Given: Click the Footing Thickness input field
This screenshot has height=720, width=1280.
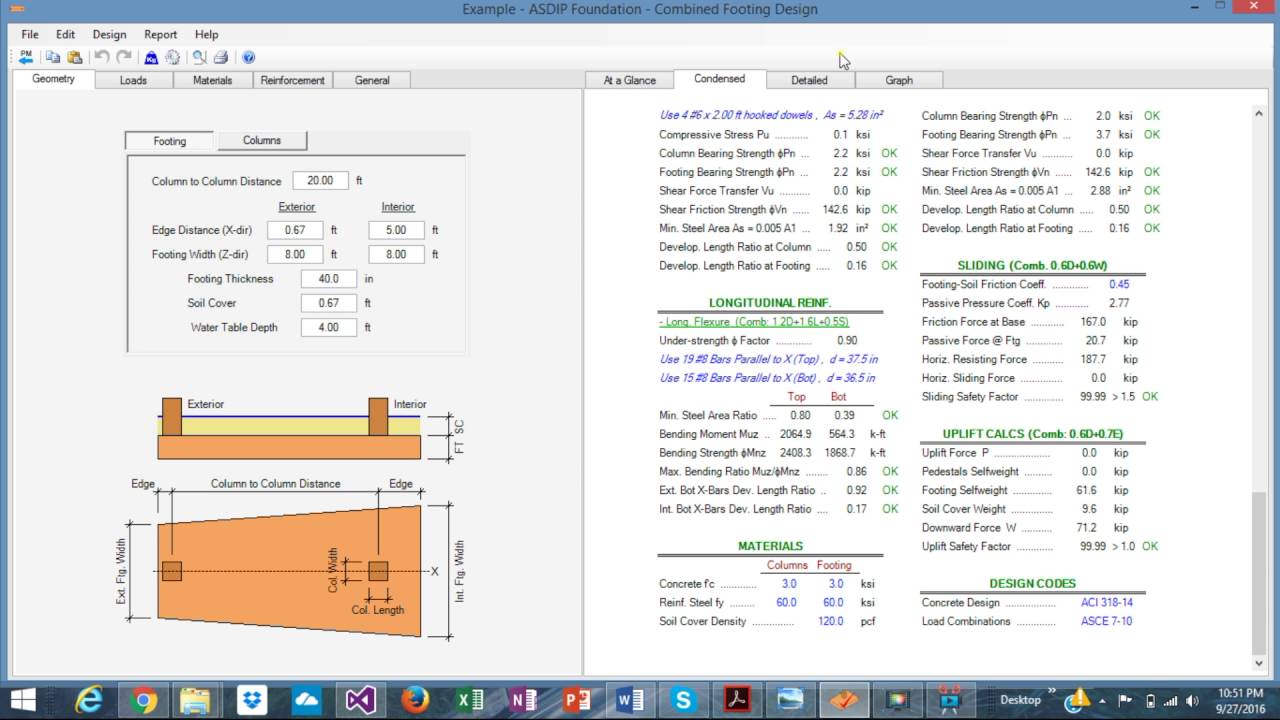Looking at the screenshot, I should click(x=328, y=279).
